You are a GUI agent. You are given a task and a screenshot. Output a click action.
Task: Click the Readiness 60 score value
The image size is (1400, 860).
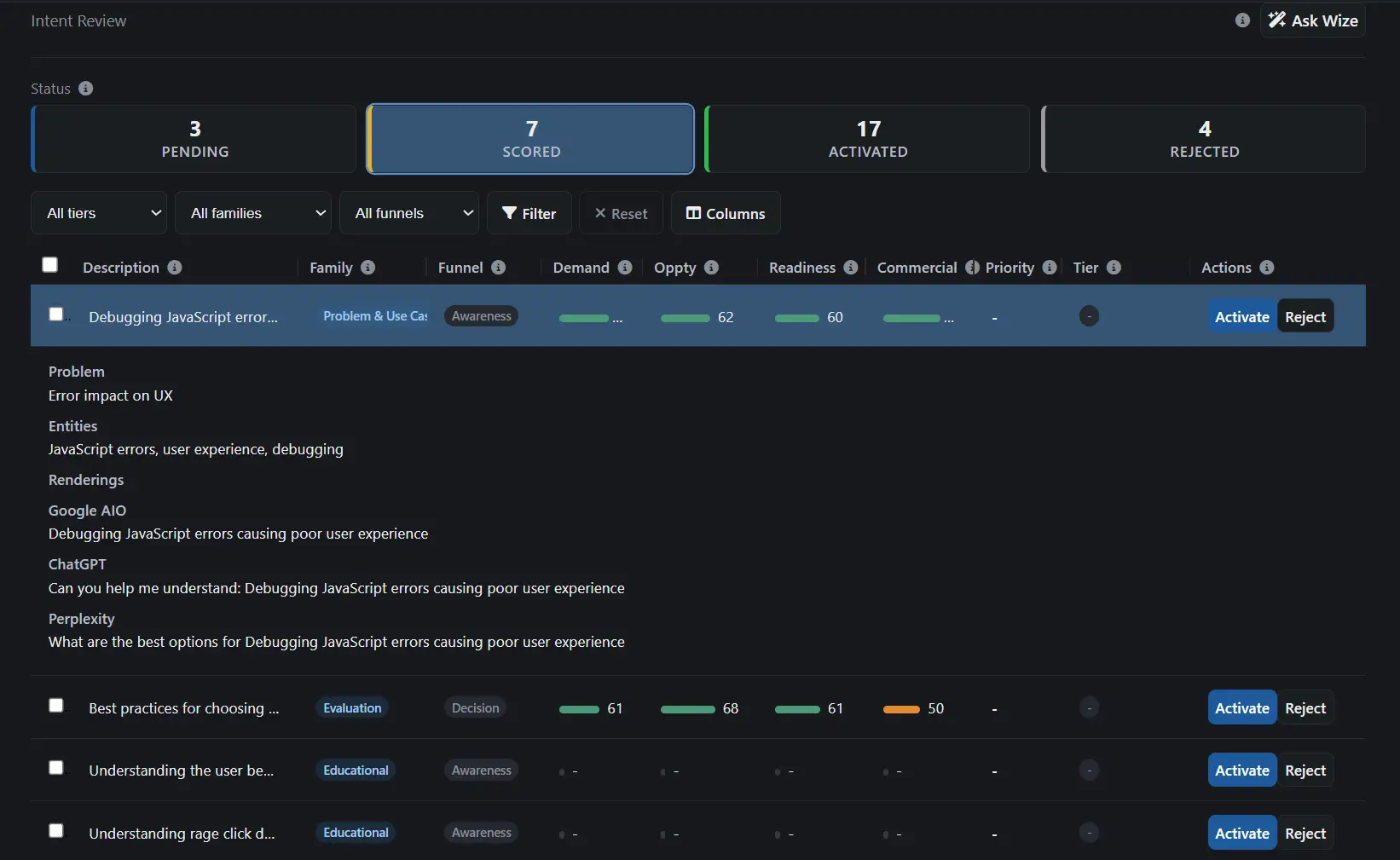[835, 317]
